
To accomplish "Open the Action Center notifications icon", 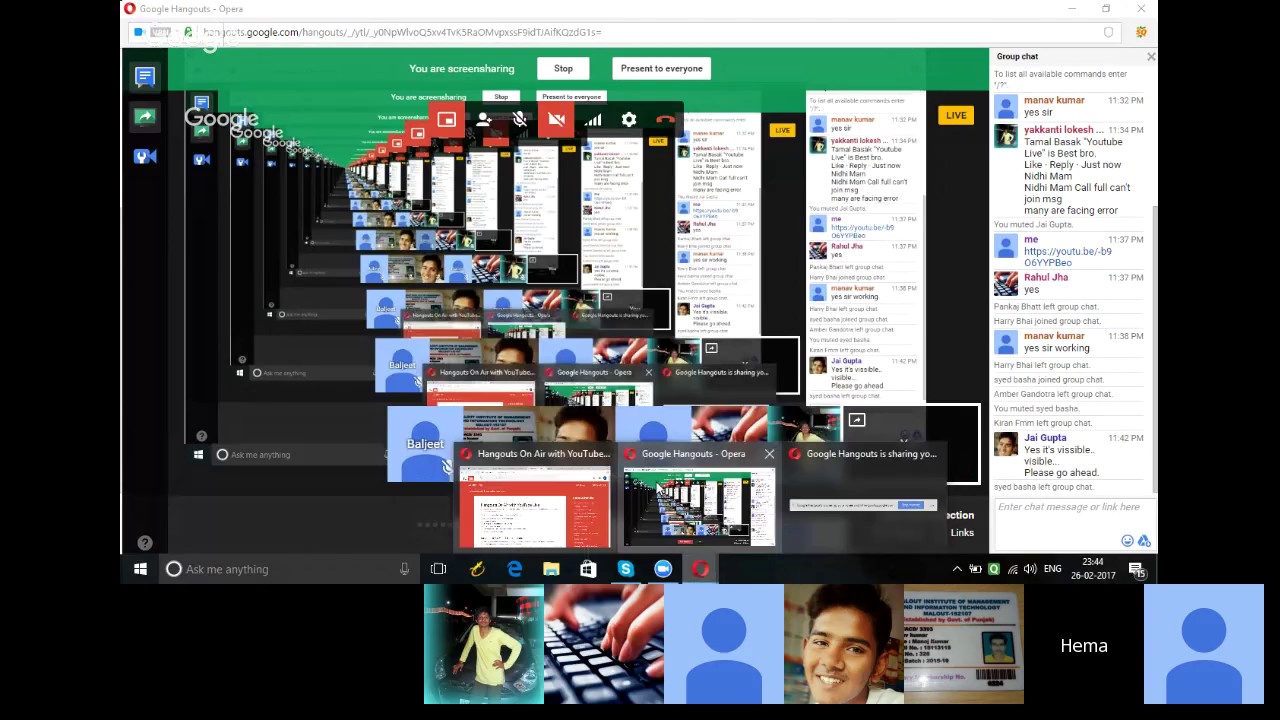I will click(x=1137, y=570).
